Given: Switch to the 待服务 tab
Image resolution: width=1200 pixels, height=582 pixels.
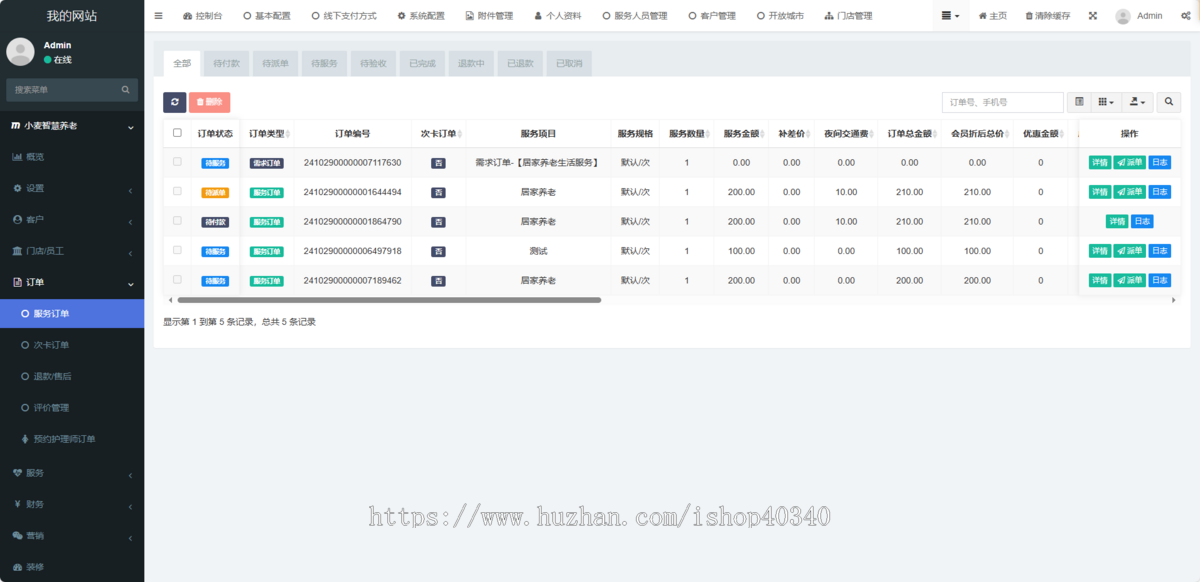Looking at the screenshot, I should coord(324,63).
